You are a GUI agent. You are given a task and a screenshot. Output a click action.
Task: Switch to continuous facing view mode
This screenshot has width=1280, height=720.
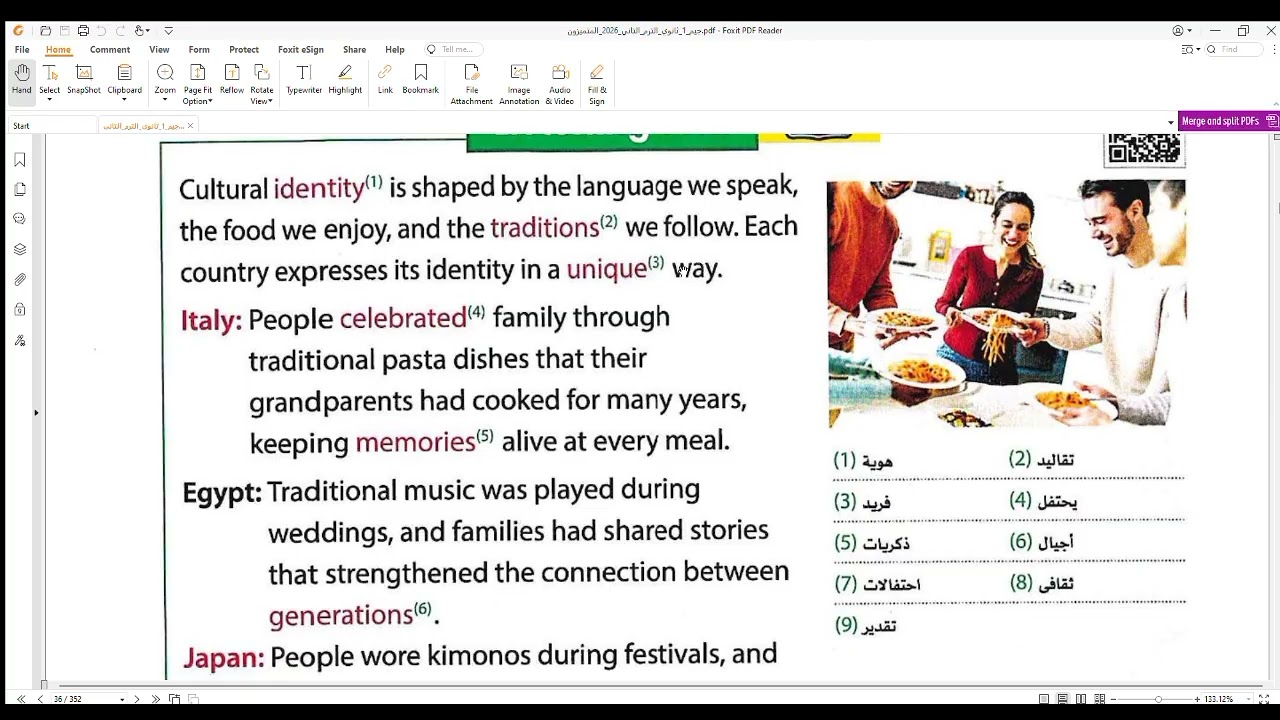click(1100, 699)
